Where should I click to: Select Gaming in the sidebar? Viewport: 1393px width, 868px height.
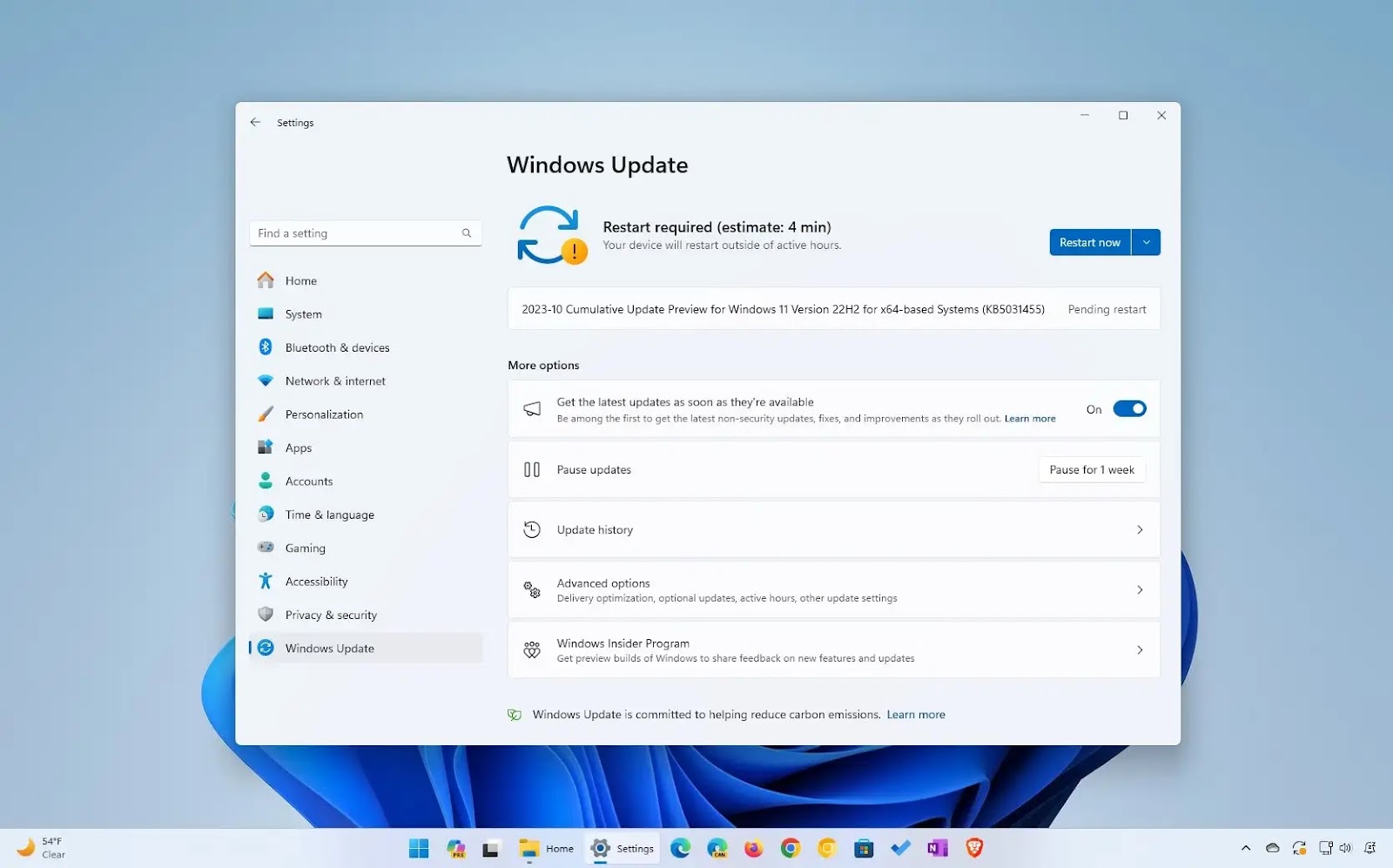pyautogui.click(x=366, y=548)
